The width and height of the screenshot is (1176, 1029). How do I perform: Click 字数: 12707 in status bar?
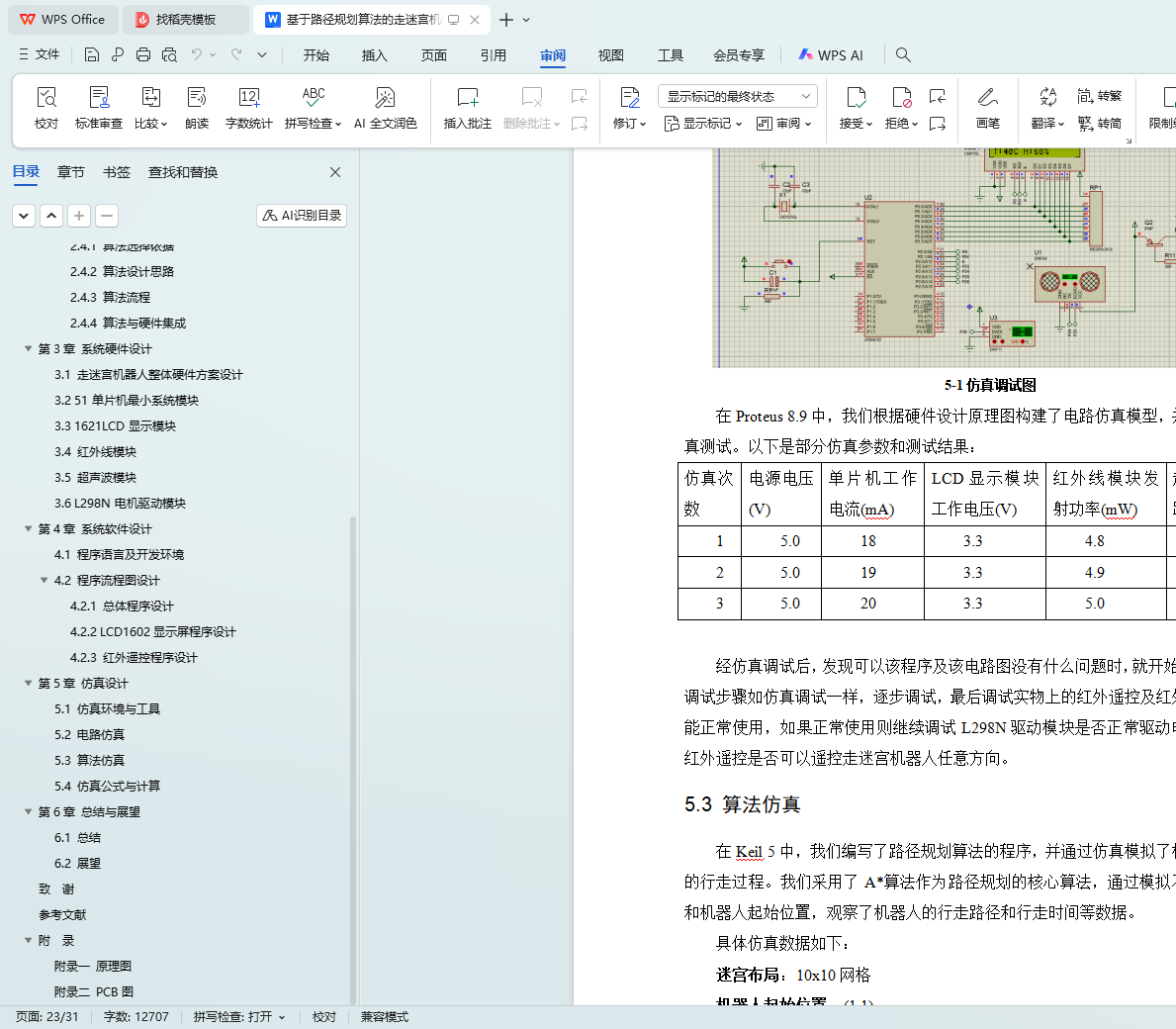tap(136, 1017)
